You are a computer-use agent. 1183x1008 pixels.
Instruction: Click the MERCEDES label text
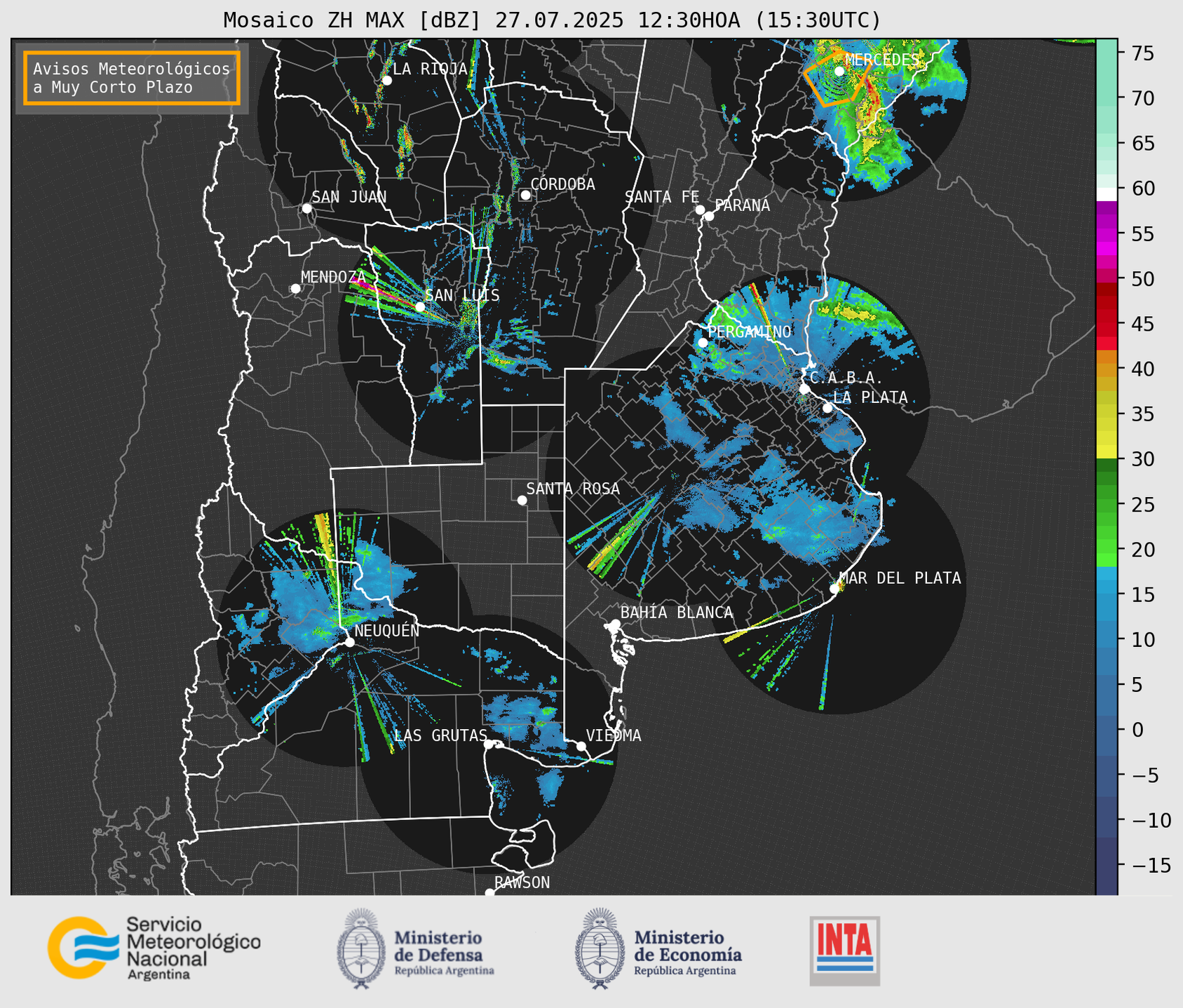pyautogui.click(x=881, y=60)
